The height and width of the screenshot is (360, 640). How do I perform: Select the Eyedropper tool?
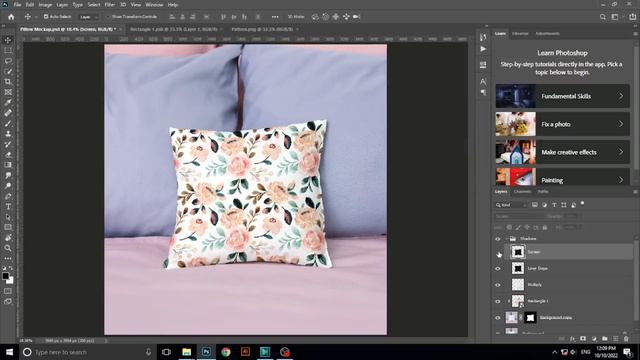tap(8, 102)
